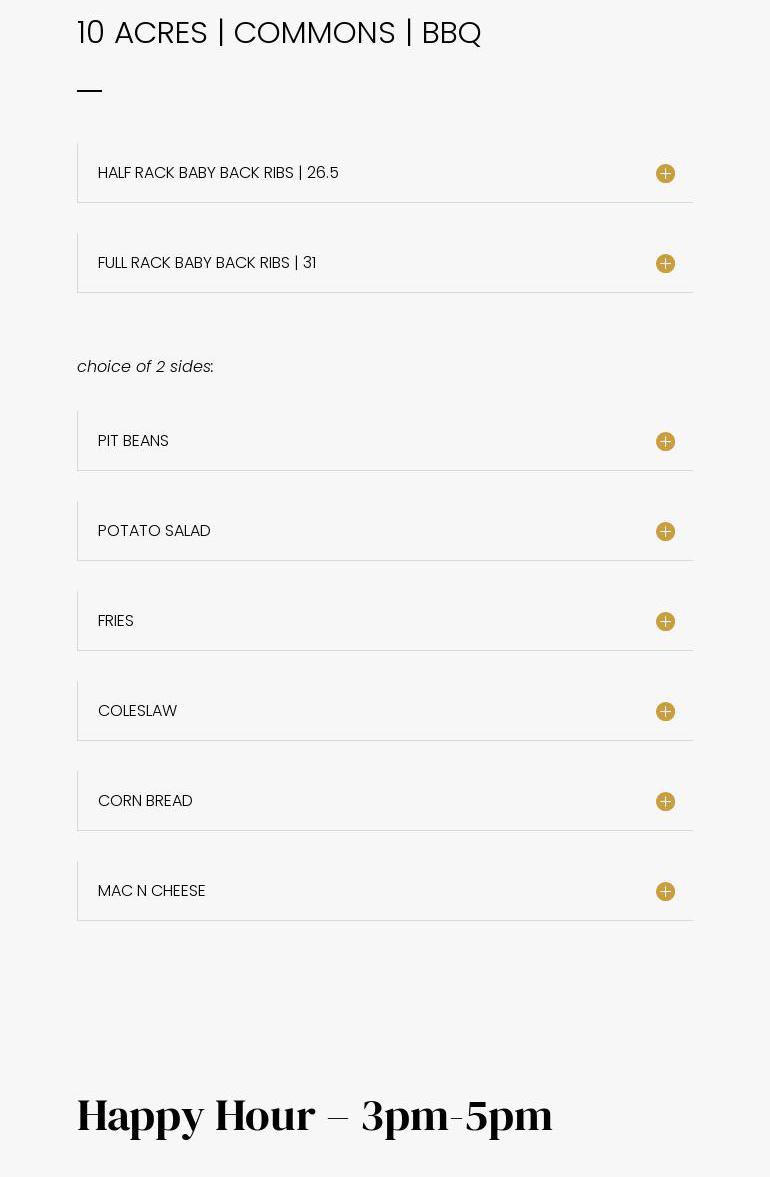Click the plus icon beside Fries
This screenshot has width=770, height=1177.
tap(665, 622)
